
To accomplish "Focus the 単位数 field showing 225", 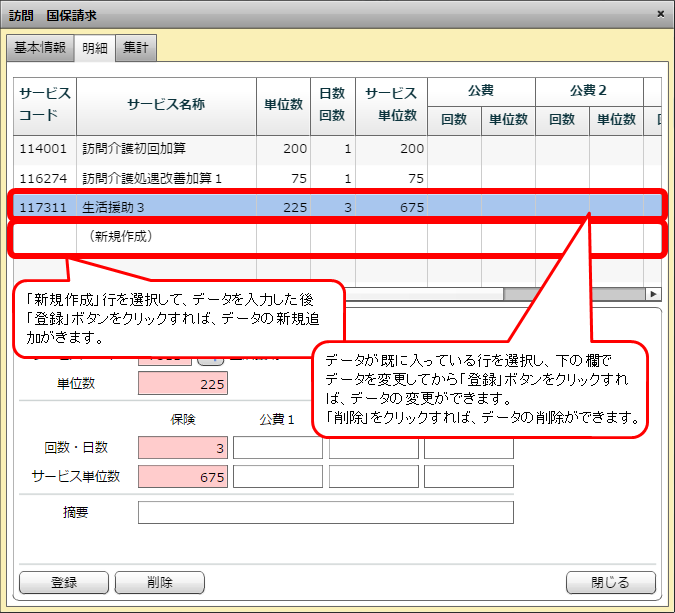I will [x=183, y=384].
